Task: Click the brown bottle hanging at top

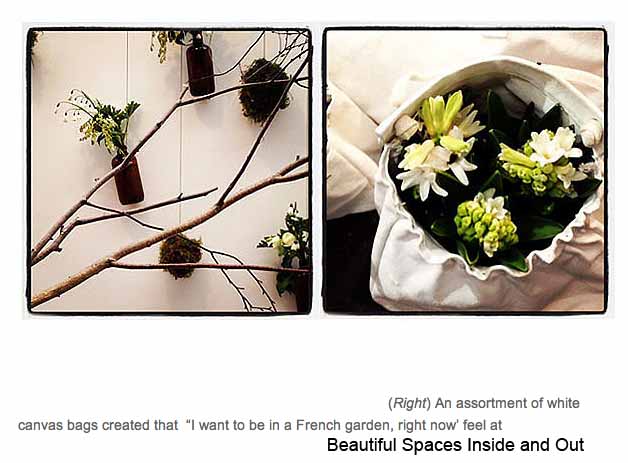Action: [200, 66]
